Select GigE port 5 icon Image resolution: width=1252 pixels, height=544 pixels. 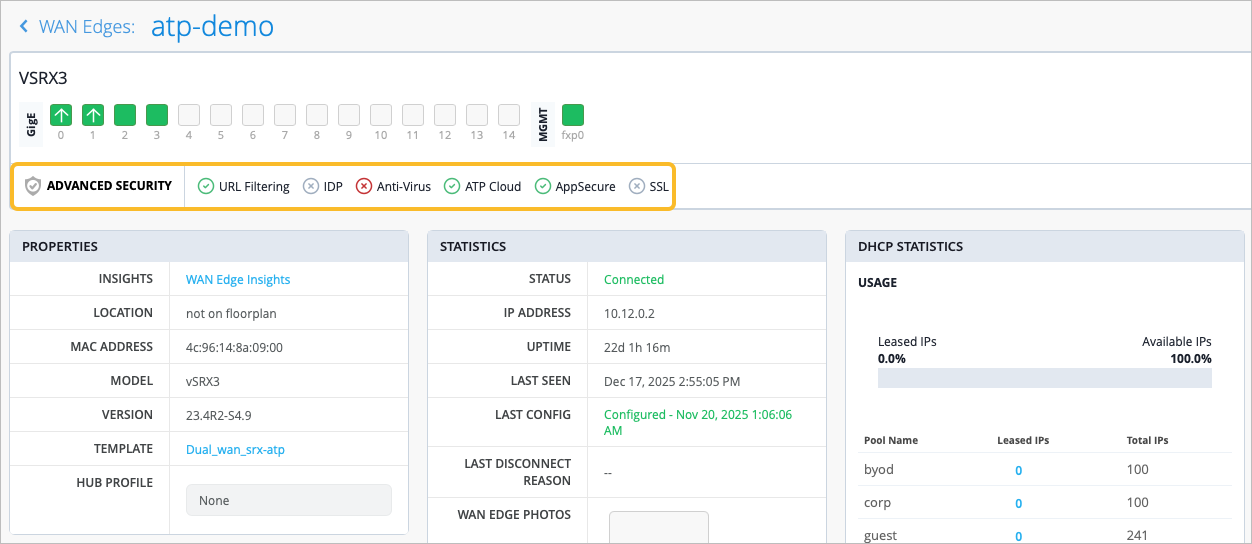point(221,115)
